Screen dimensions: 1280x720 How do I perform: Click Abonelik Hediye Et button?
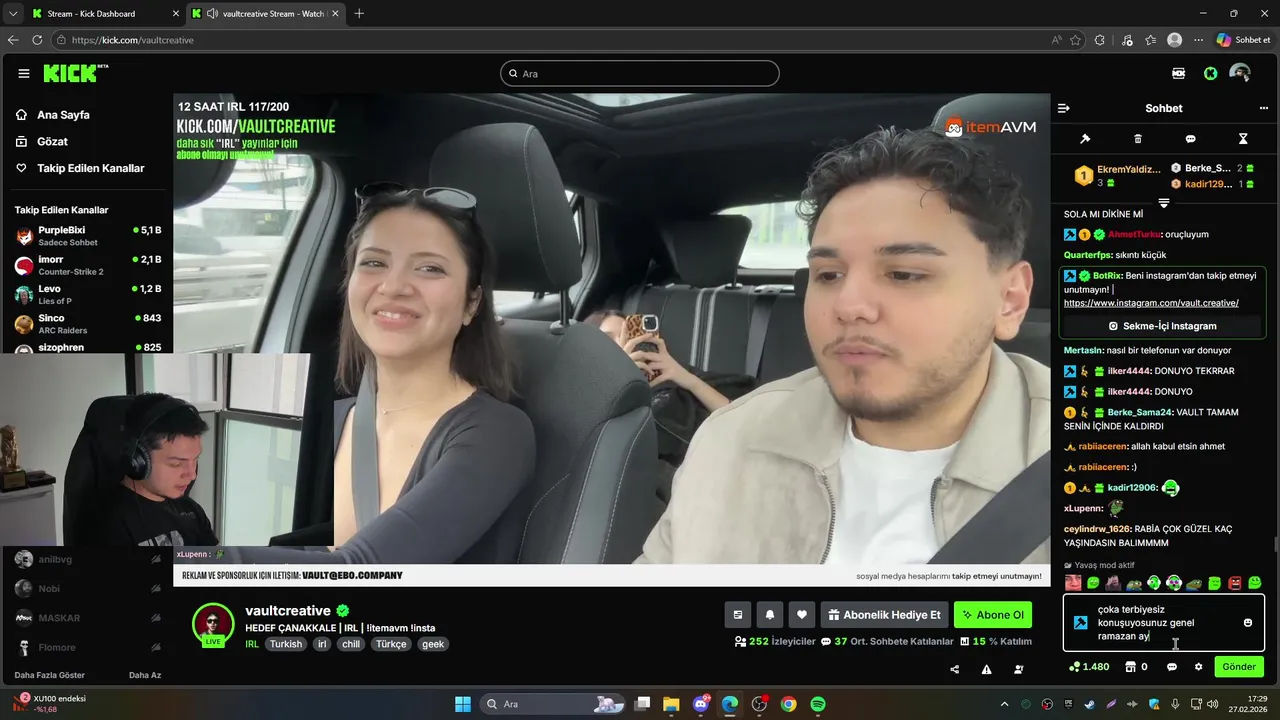885,615
